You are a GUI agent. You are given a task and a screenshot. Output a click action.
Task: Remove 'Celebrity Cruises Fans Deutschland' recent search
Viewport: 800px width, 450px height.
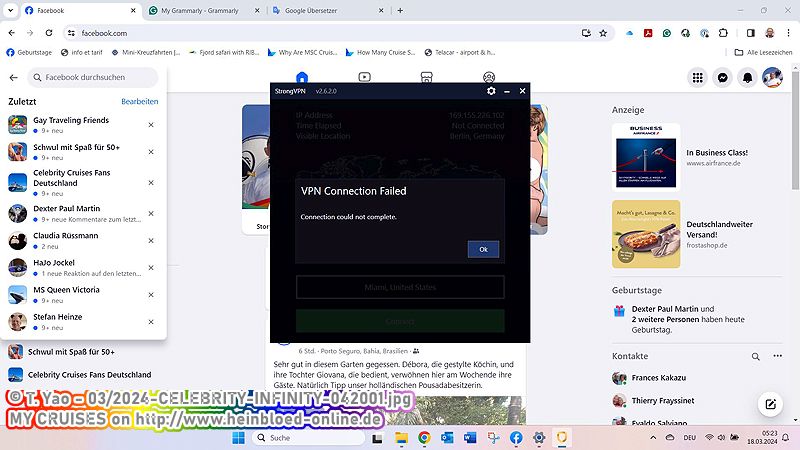coord(151,183)
